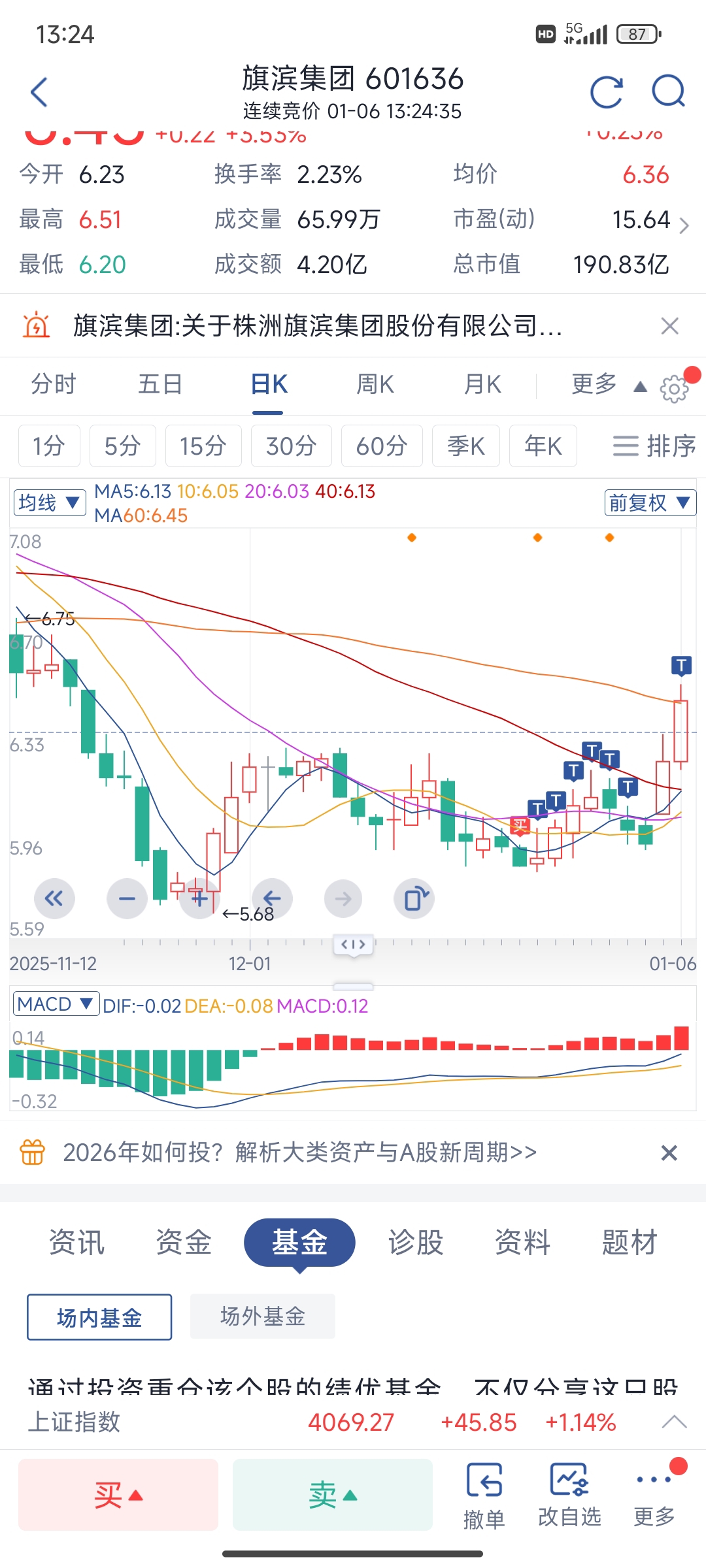Open the search magnifier icon
This screenshot has width=706, height=1568.
pyautogui.click(x=668, y=92)
